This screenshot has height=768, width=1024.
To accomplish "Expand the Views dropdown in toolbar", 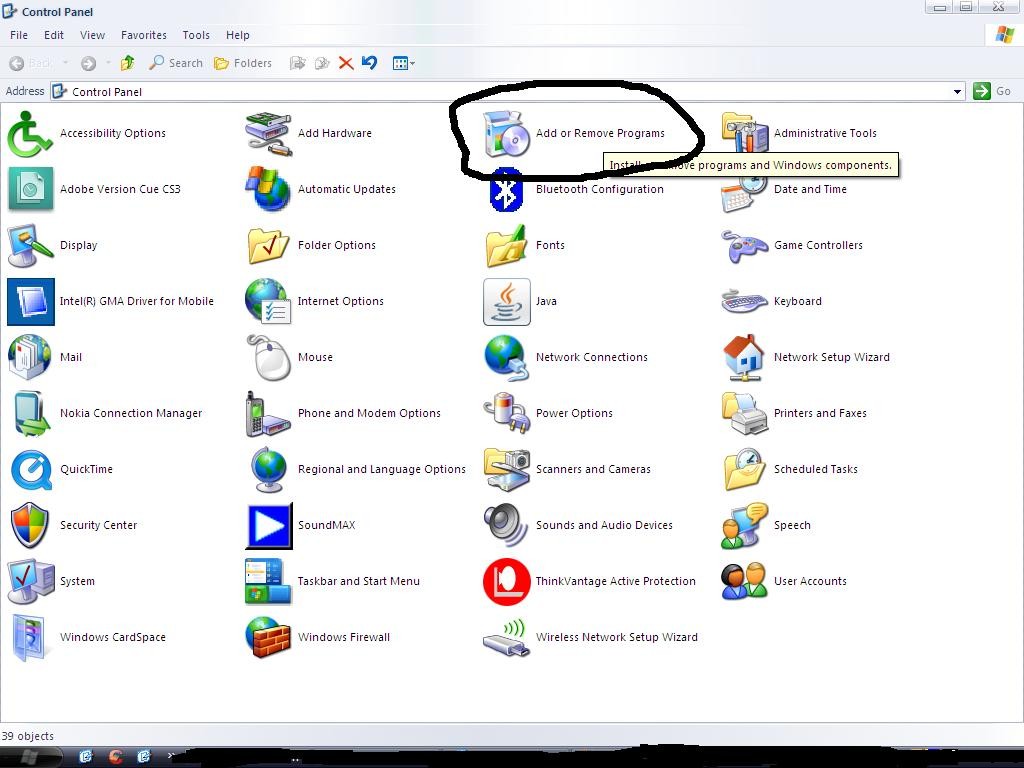I will click(x=404, y=63).
